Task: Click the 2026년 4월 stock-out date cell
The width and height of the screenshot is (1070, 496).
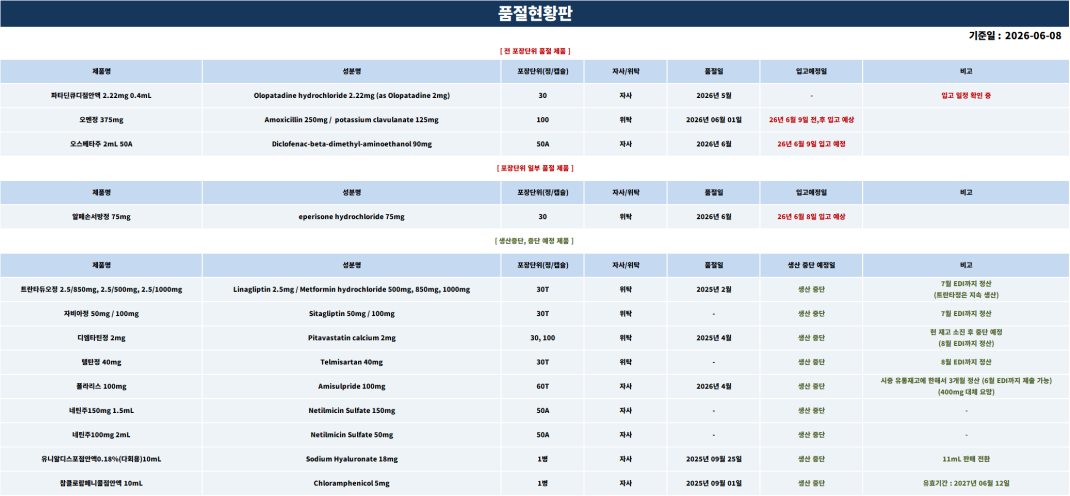Action: [x=714, y=387]
